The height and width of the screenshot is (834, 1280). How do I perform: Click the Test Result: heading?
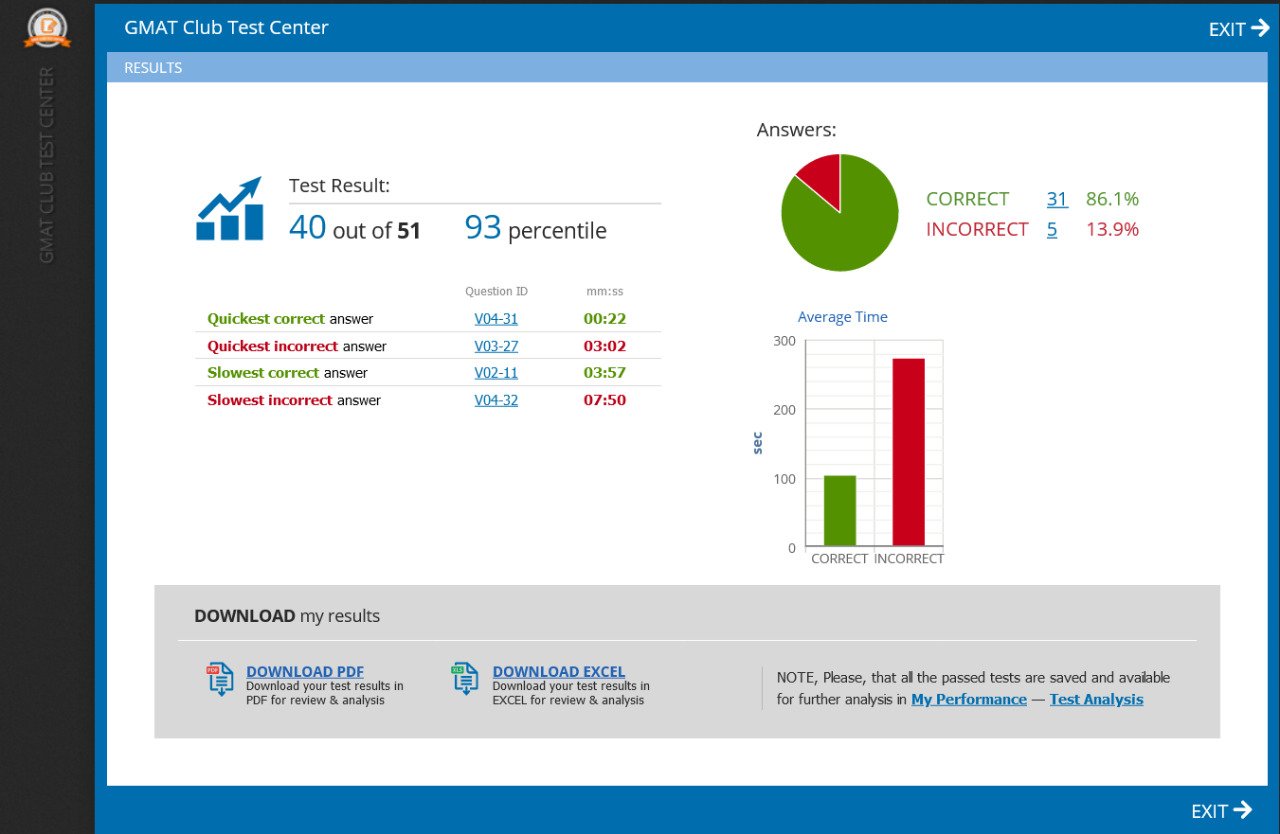(339, 185)
